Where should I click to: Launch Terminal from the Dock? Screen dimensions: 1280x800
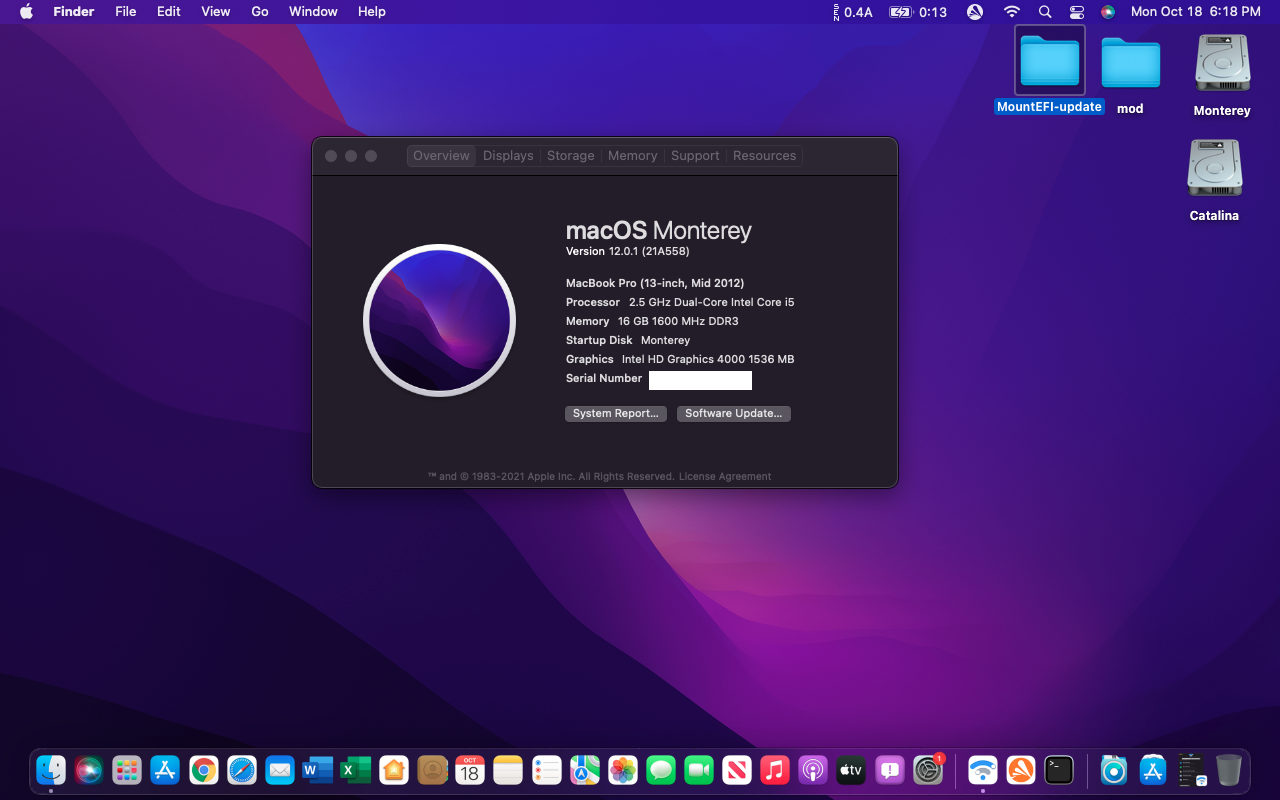pyautogui.click(x=1059, y=770)
